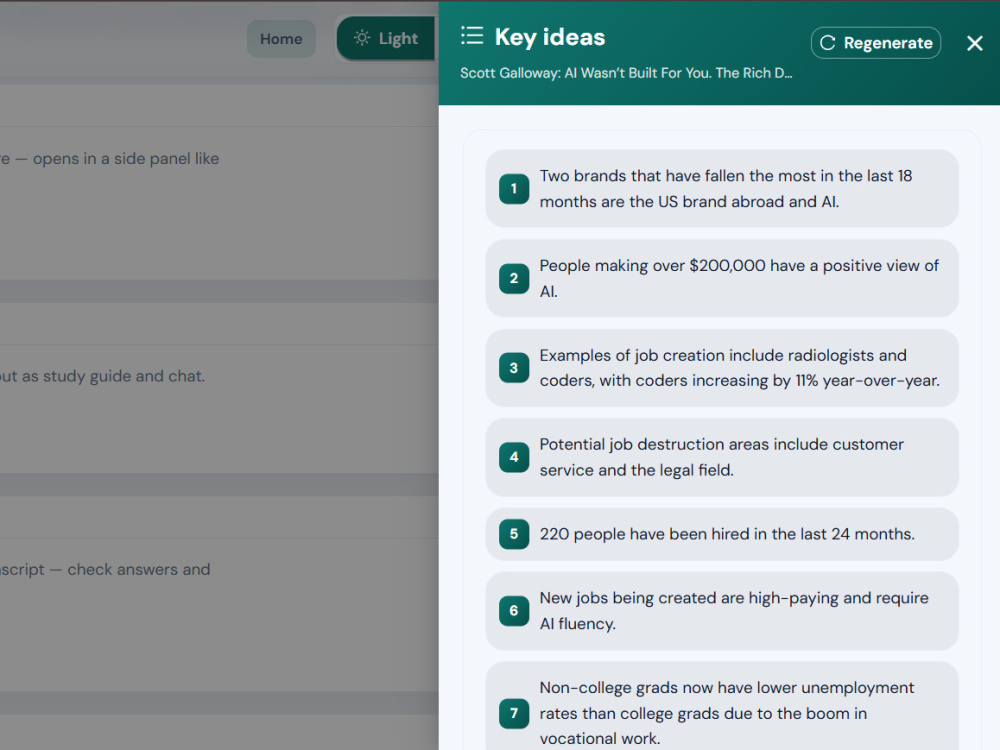Screen dimensions: 1000x750
Task: Click the 'Key ideas' heading text
Action: 550,37
